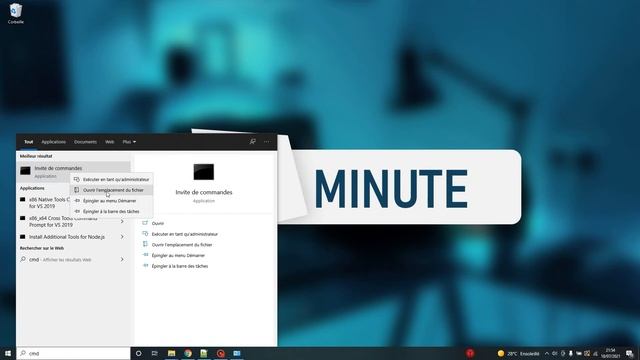Open the weather widget showing Ensoleillé

(518, 353)
